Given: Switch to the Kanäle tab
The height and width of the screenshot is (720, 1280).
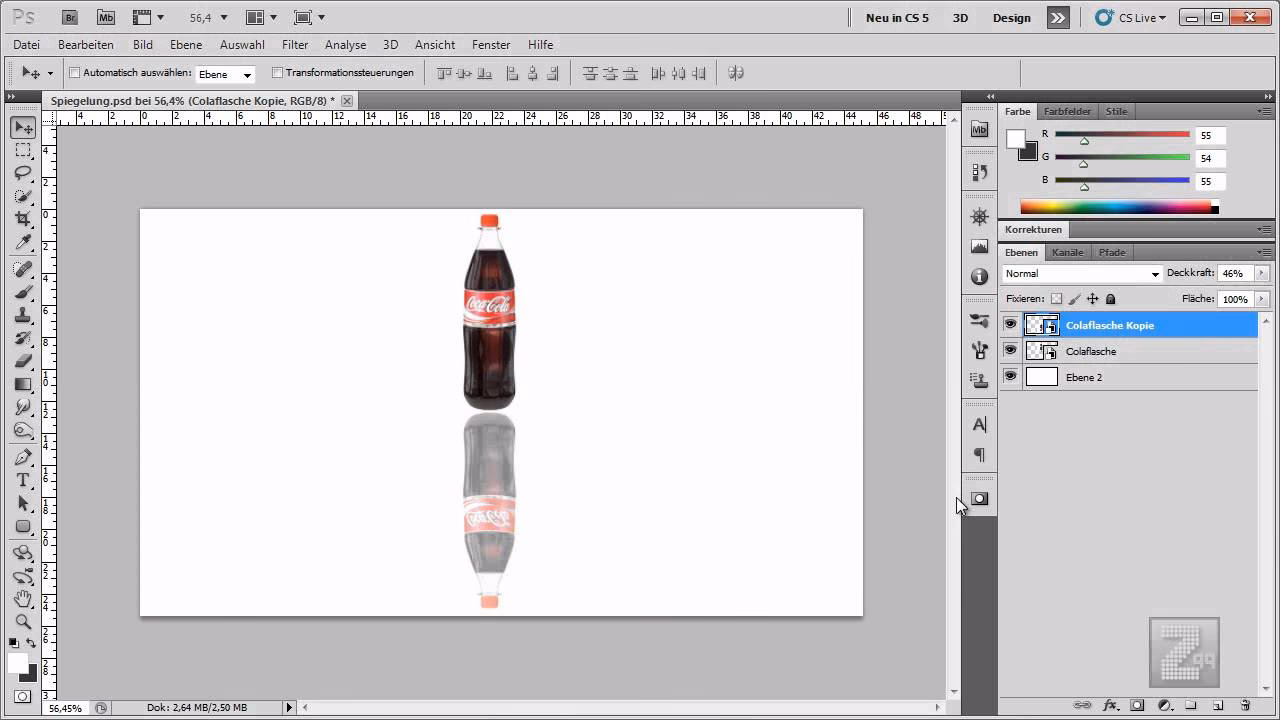Looking at the screenshot, I should (x=1067, y=252).
